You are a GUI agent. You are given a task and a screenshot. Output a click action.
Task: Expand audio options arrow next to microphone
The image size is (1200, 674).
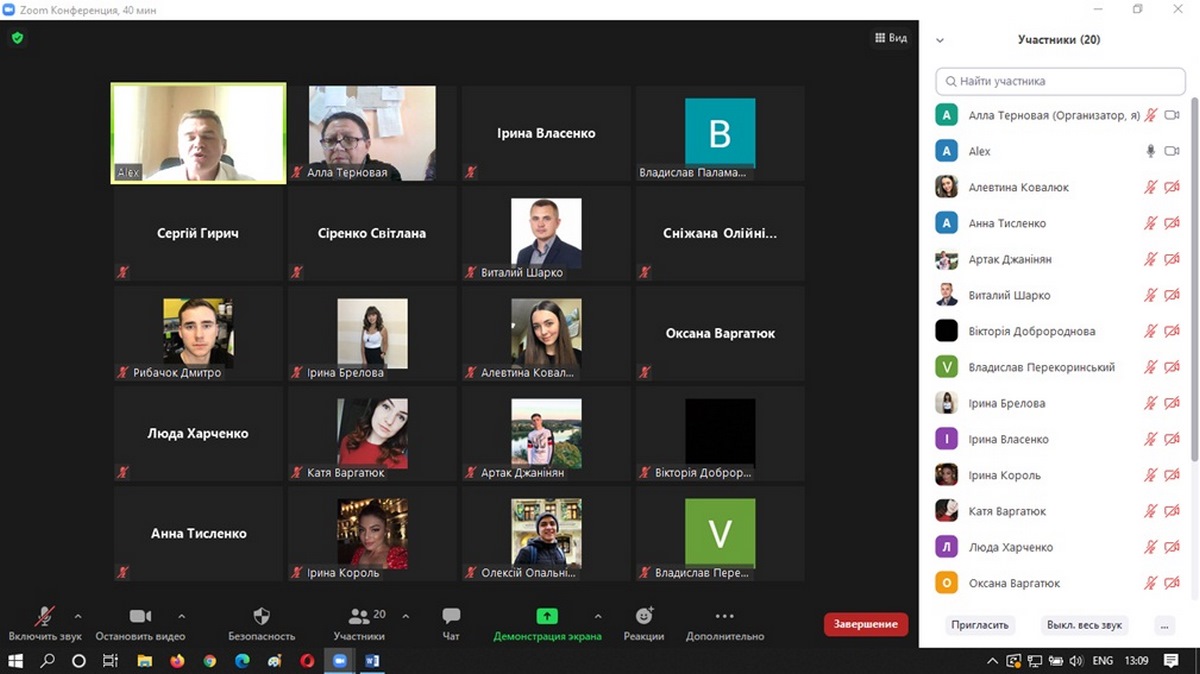click(x=78, y=616)
